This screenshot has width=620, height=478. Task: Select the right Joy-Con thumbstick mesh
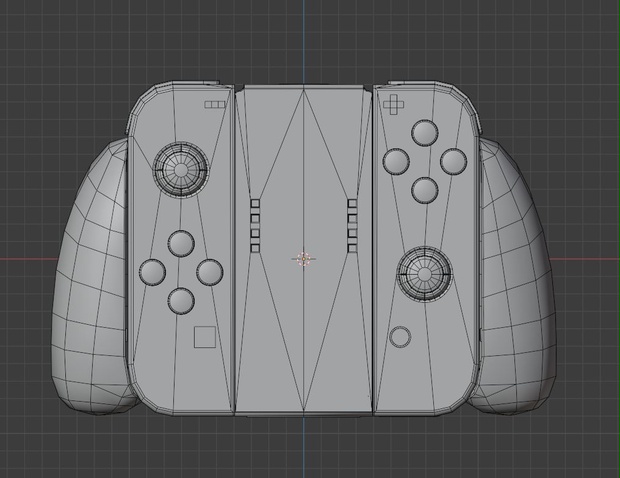pyautogui.click(x=424, y=274)
